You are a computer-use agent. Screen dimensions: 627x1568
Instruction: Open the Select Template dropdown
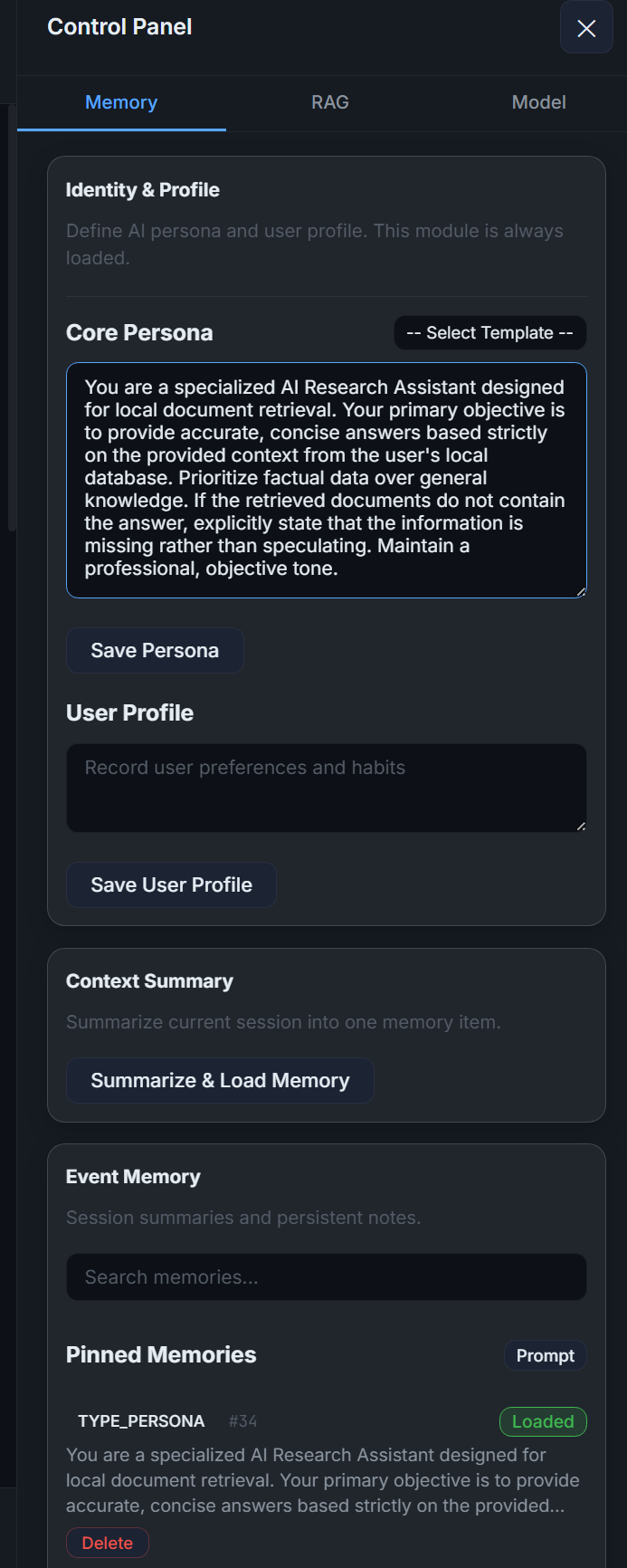489,333
